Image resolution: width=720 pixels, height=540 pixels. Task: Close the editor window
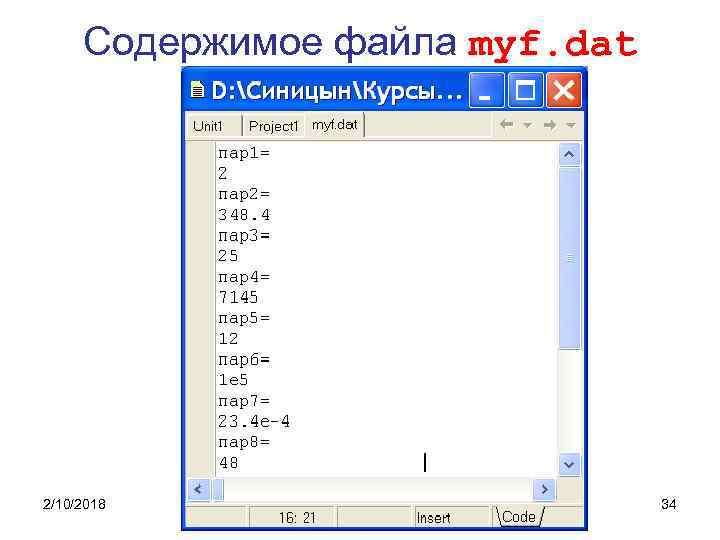(x=564, y=90)
